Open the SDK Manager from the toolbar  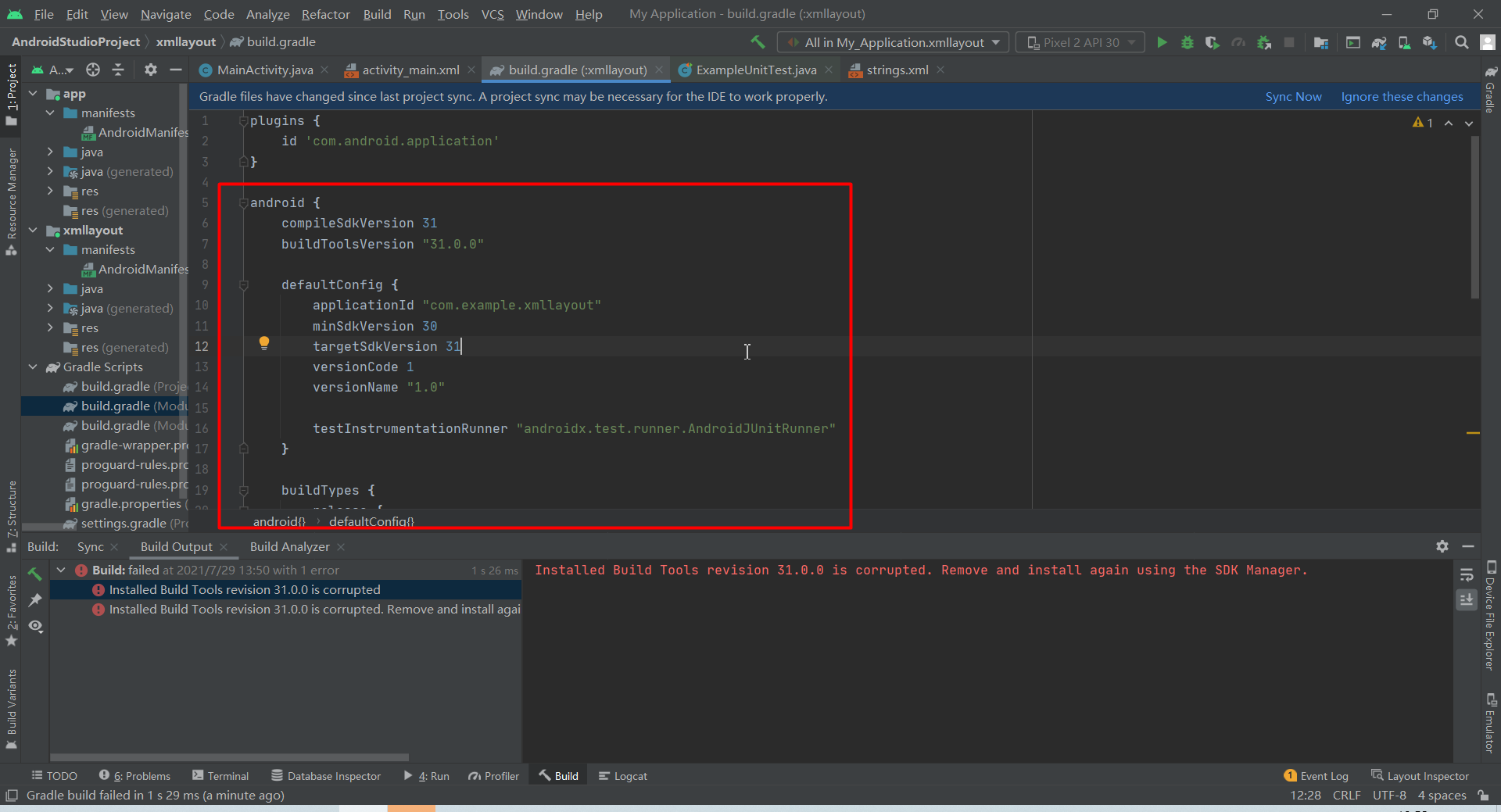click(1430, 42)
